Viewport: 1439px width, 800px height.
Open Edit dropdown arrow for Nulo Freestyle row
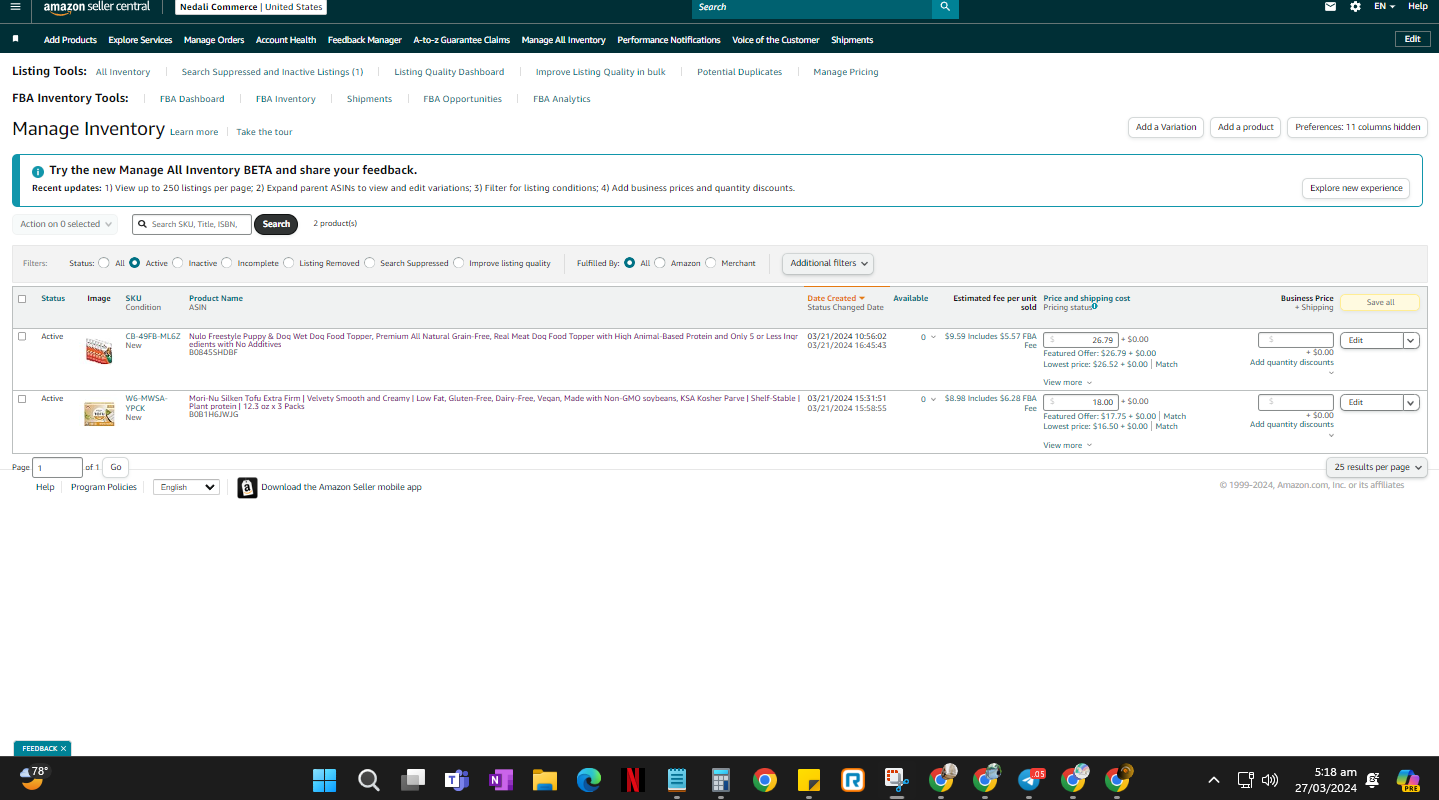click(1411, 340)
